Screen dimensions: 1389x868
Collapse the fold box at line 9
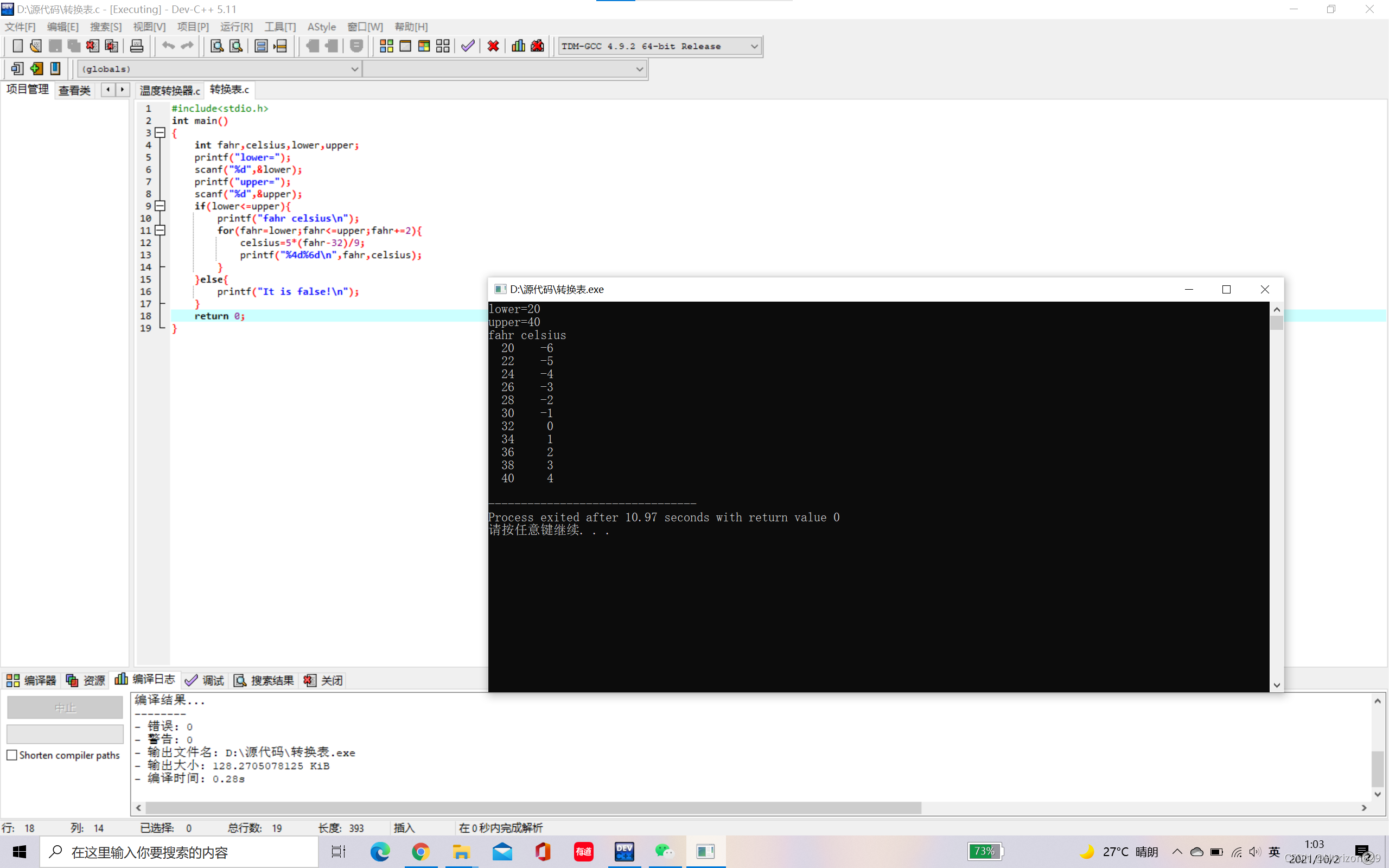161,206
